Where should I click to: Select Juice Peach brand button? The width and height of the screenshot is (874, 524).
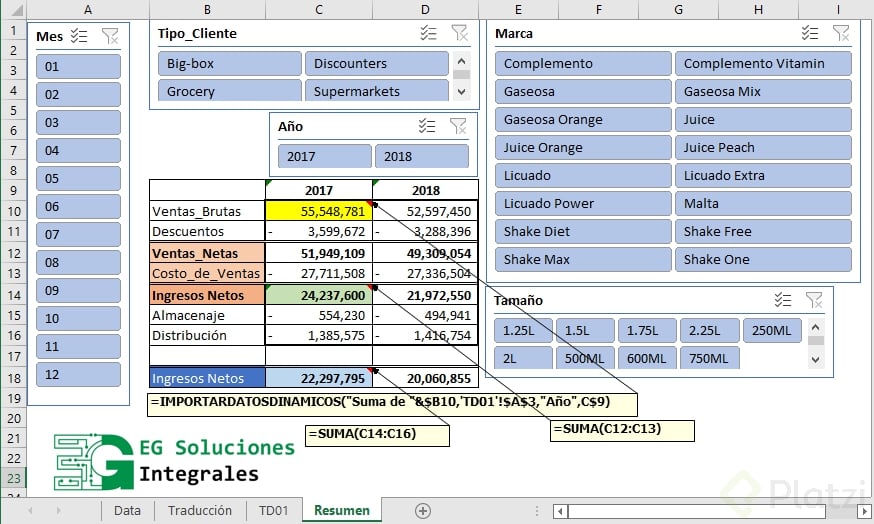tap(763, 148)
